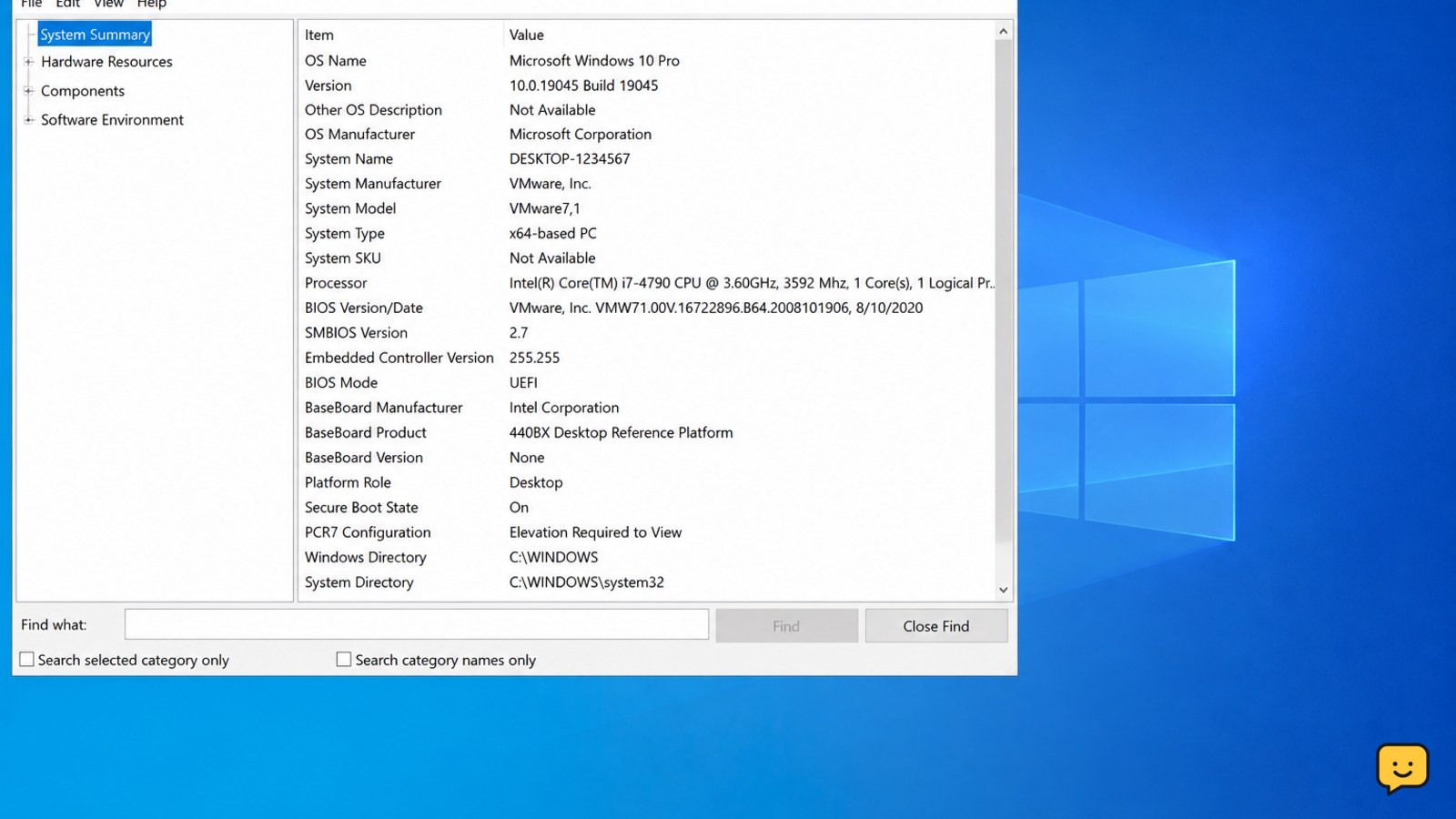The image size is (1456, 819).
Task: Select the BaseBoard Manufacturer row
Action: point(647,408)
